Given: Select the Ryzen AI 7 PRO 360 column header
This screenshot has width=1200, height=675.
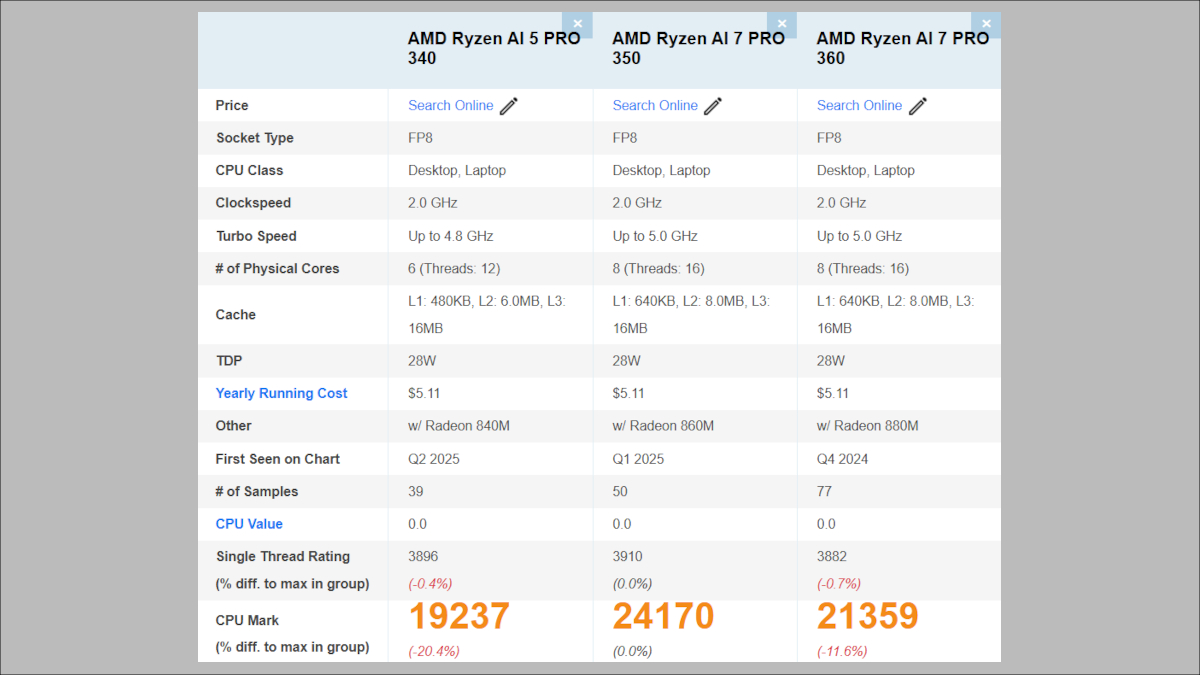Looking at the screenshot, I should point(903,48).
